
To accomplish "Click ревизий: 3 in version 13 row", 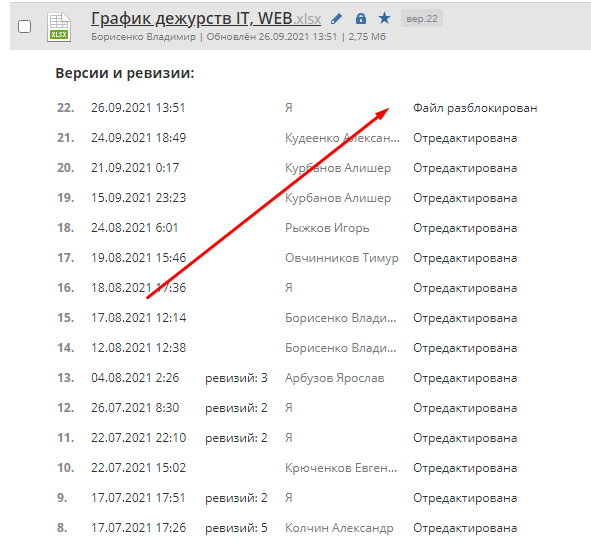I will coord(236,378).
